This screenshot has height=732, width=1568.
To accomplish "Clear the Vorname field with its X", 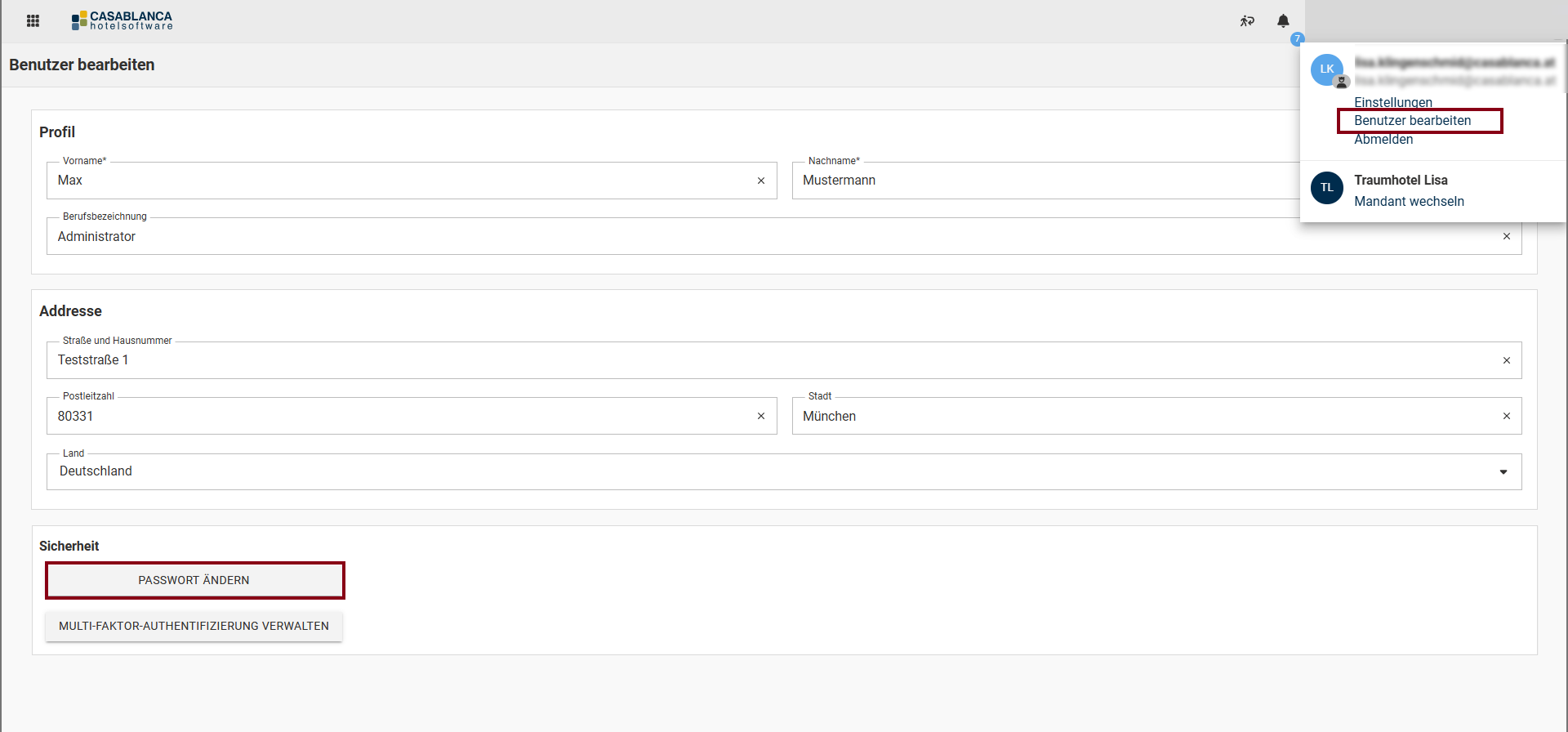I will [761, 181].
